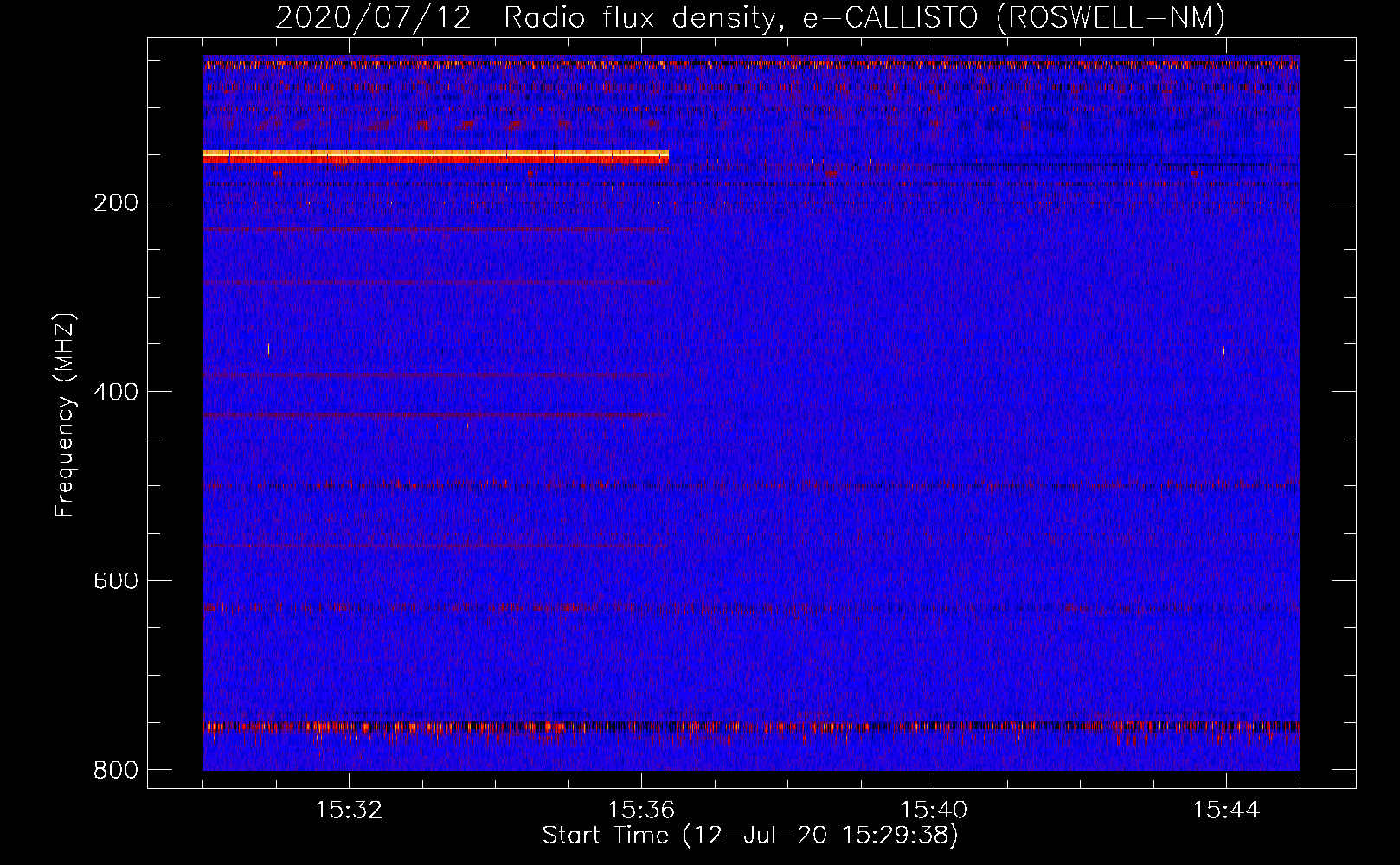Screen dimensions: 1400x865
Task: Click the bright yellow-red emission band in spectrogram
Action: [x=436, y=157]
